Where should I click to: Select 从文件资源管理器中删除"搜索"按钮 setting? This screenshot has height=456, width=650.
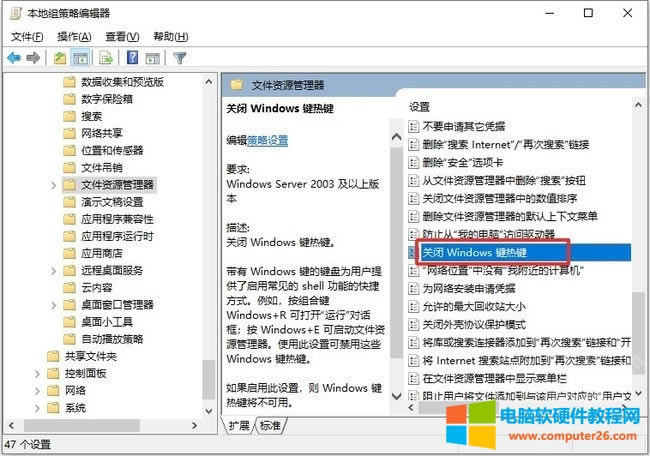tap(504, 180)
